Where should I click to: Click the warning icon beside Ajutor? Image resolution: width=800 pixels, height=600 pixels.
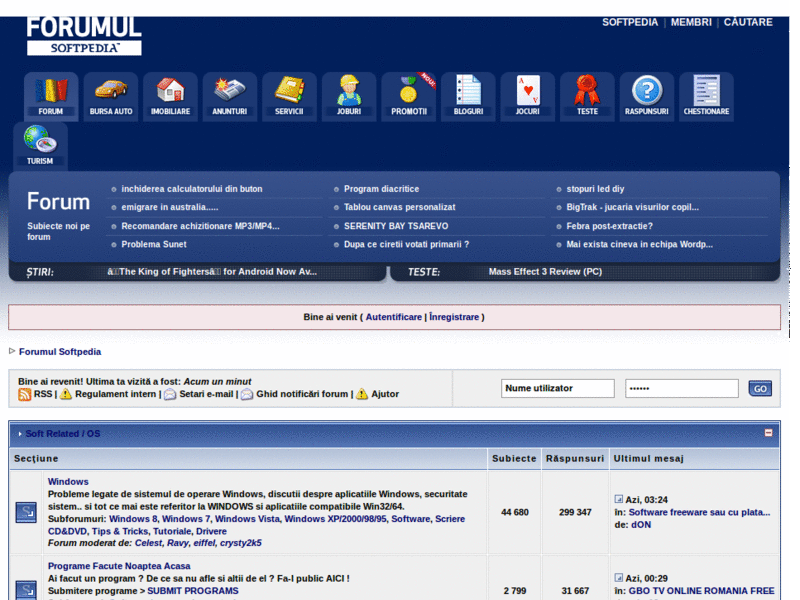coord(362,394)
